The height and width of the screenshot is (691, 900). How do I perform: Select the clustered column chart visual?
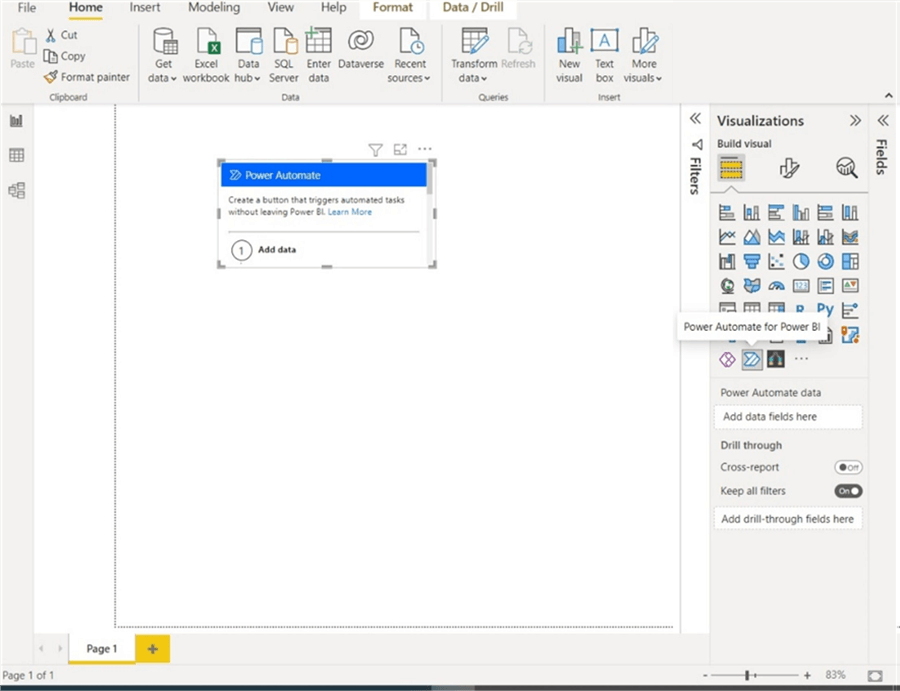(x=801, y=213)
